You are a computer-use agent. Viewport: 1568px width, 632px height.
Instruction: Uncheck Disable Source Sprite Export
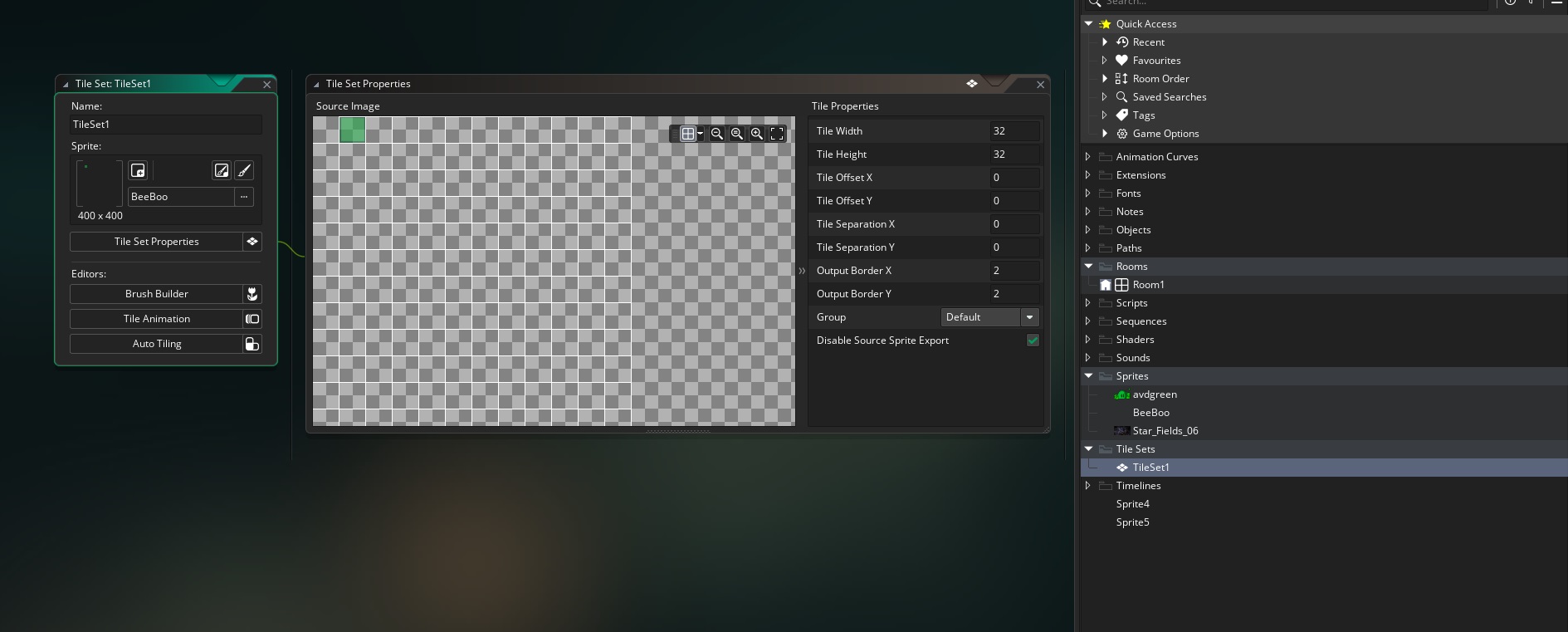[1033, 340]
